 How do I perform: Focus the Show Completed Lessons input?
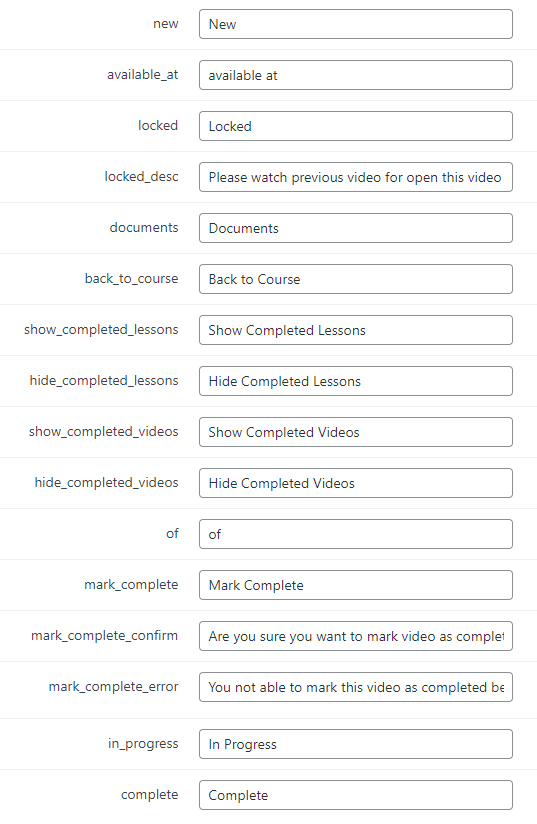click(x=356, y=330)
